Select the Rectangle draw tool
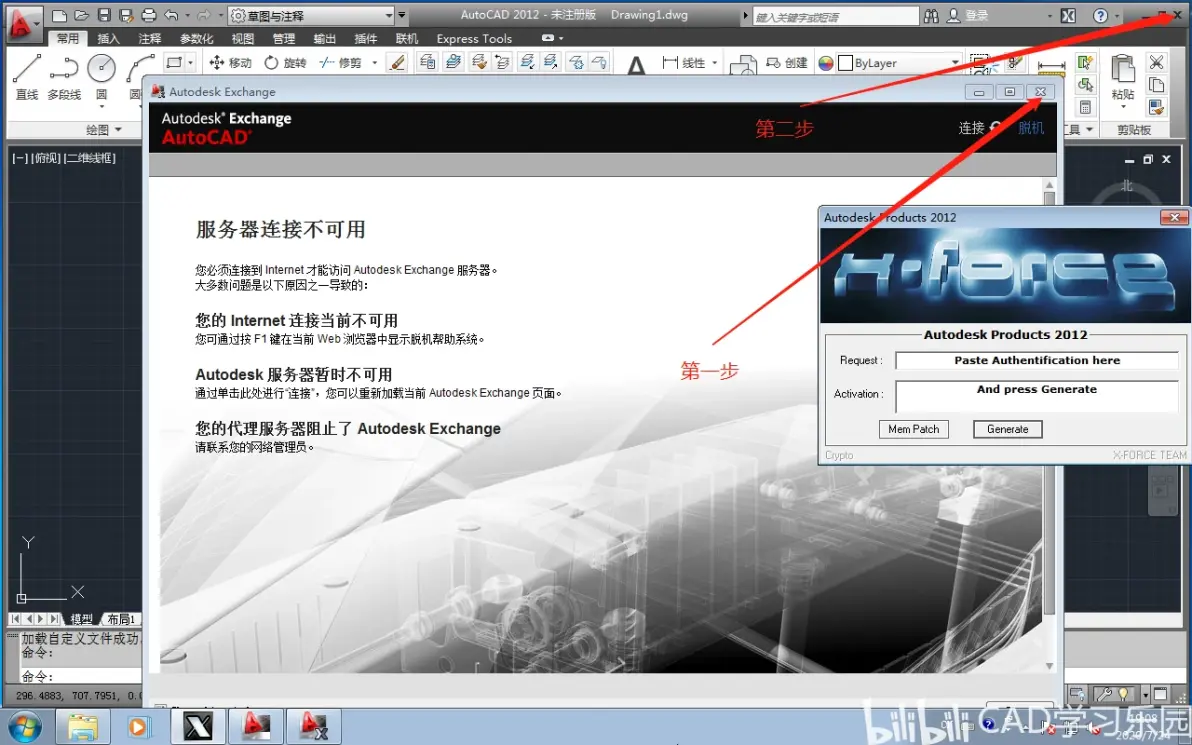Screen dimensions: 1192x745 coord(174,62)
